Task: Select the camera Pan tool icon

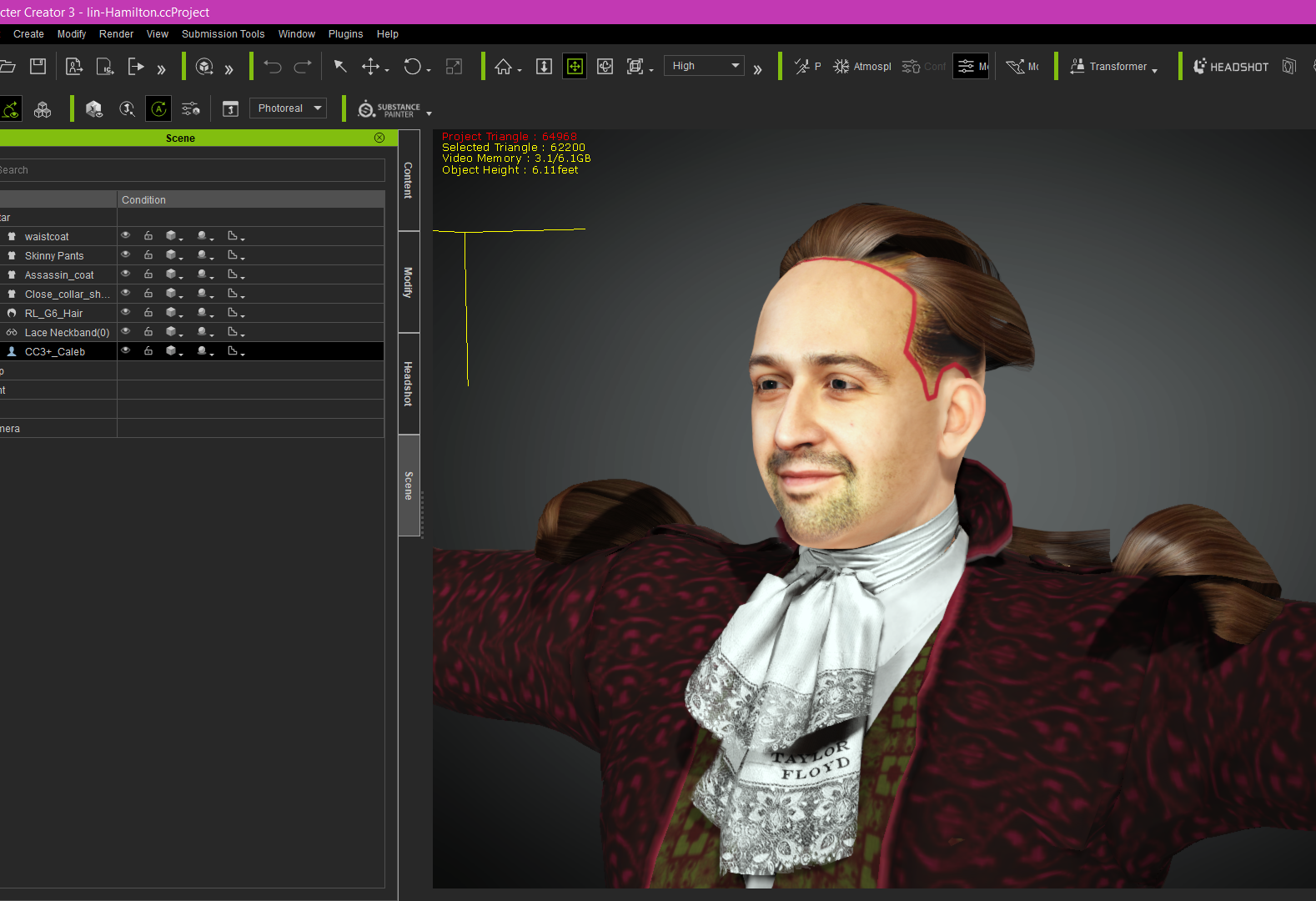Action: 575,67
